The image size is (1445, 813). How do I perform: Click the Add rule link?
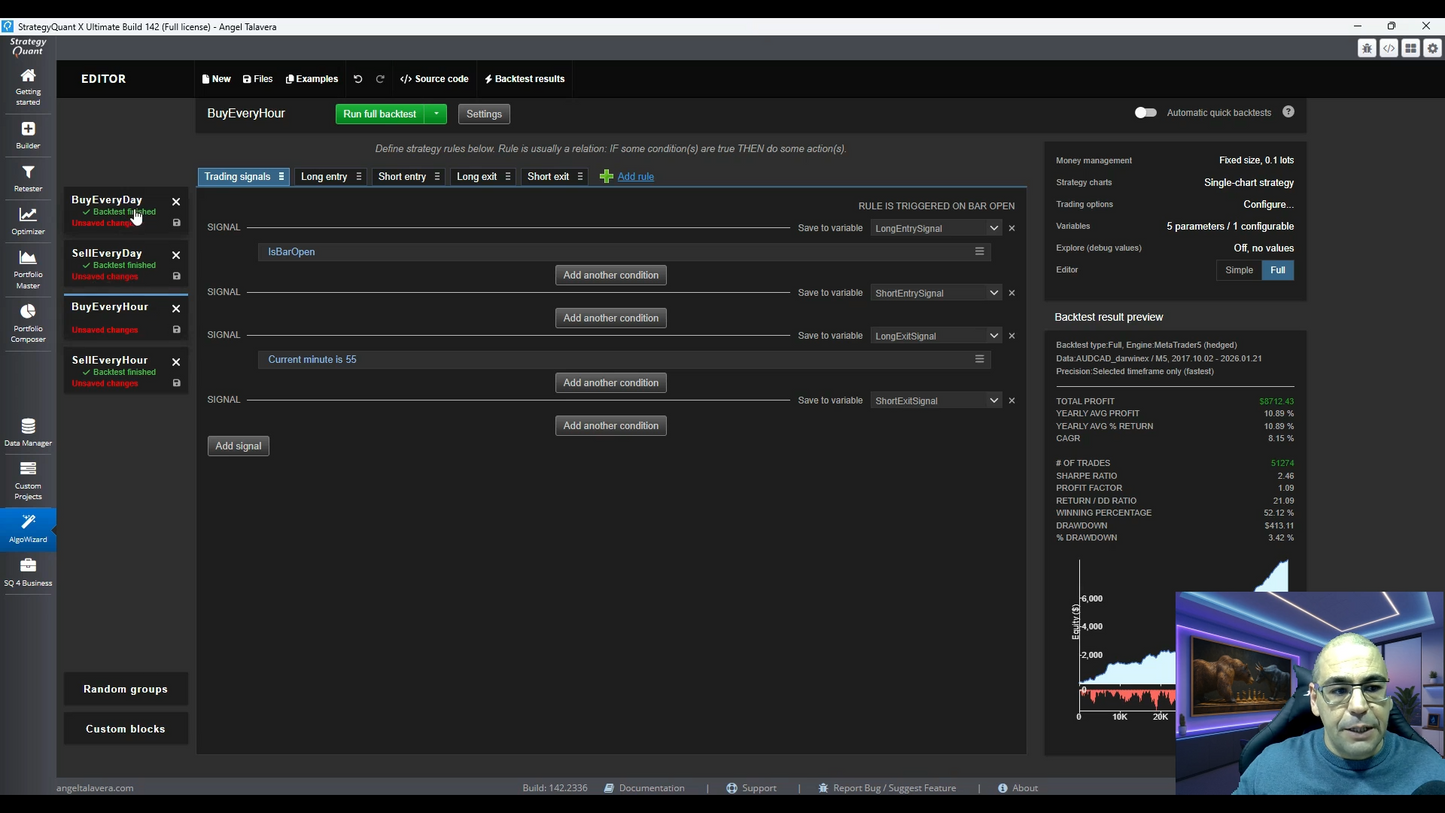(635, 177)
